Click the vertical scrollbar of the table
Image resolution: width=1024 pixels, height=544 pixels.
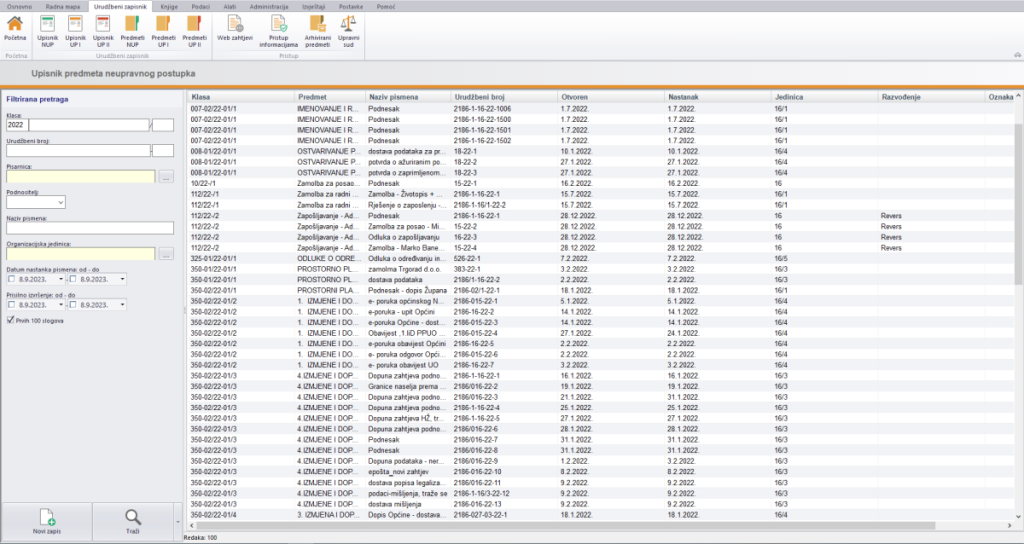[x=1019, y=204]
